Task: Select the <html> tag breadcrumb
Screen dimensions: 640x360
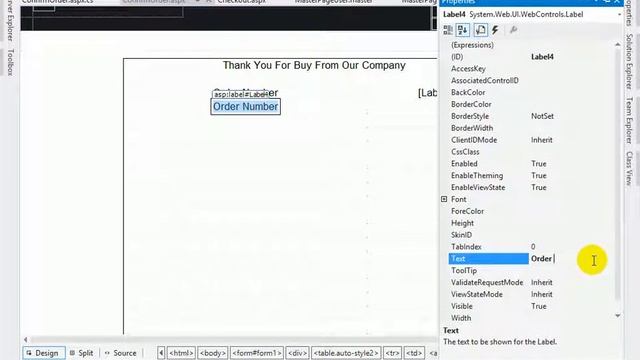Action: tap(181, 353)
